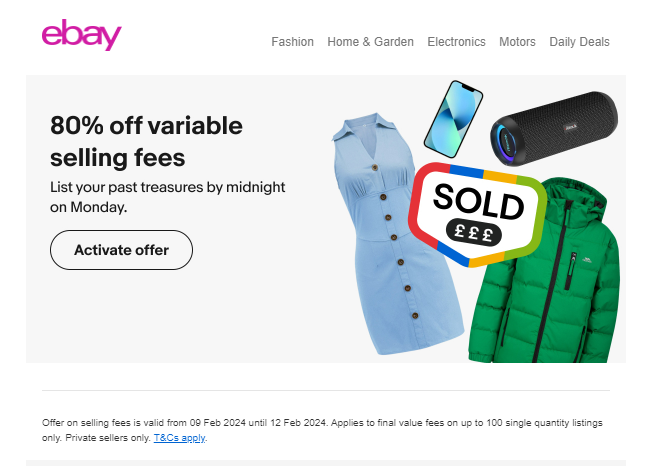Open the Motors navigation link
This screenshot has height=466, width=653.
click(x=517, y=42)
